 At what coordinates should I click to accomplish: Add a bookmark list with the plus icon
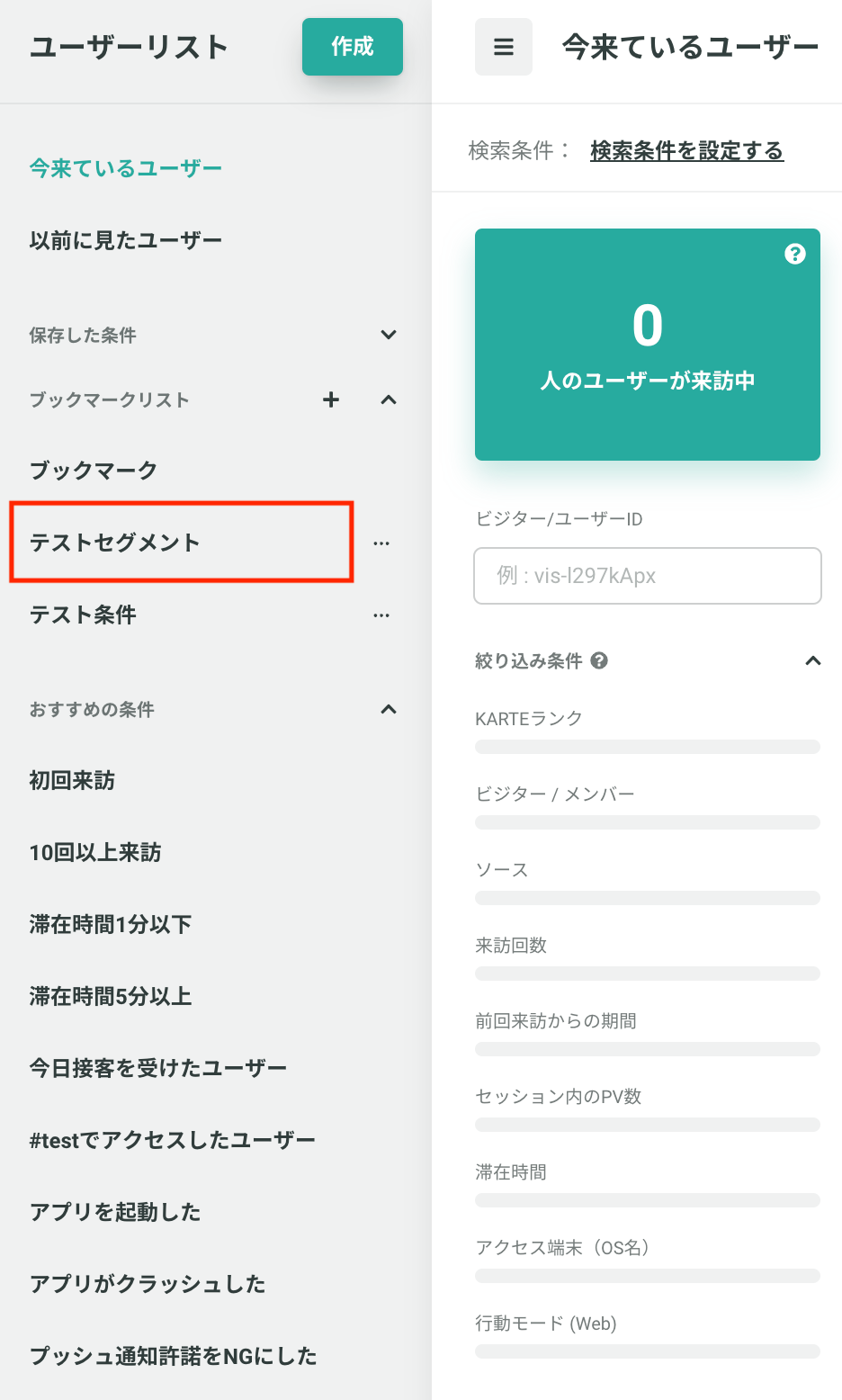[x=331, y=399]
